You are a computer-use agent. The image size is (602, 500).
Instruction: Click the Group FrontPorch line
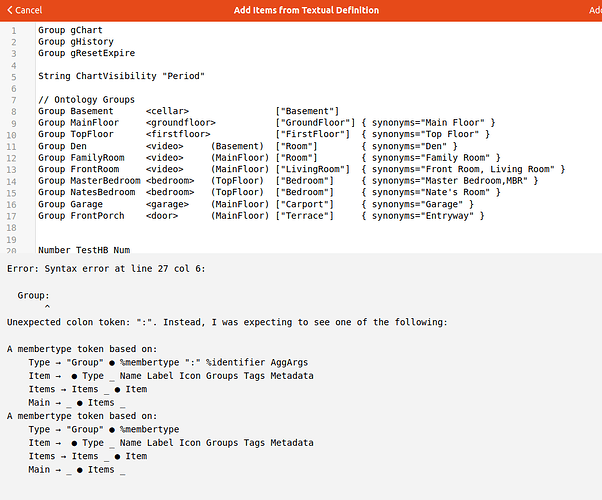click(83, 215)
